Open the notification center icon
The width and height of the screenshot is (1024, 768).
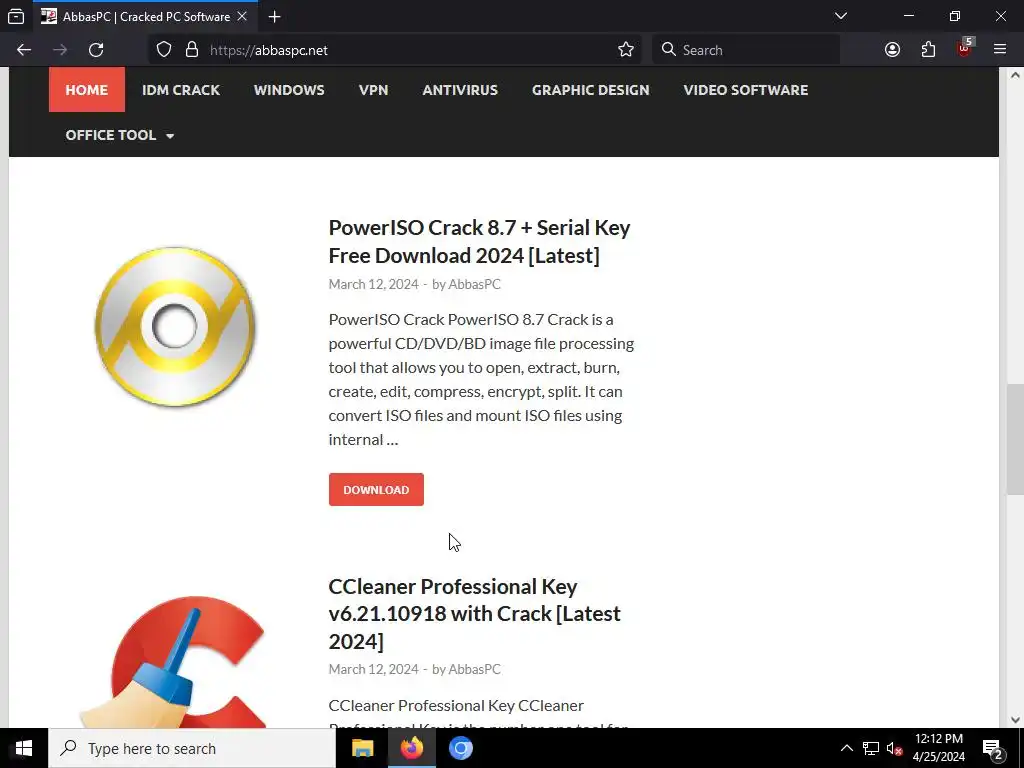(x=993, y=748)
